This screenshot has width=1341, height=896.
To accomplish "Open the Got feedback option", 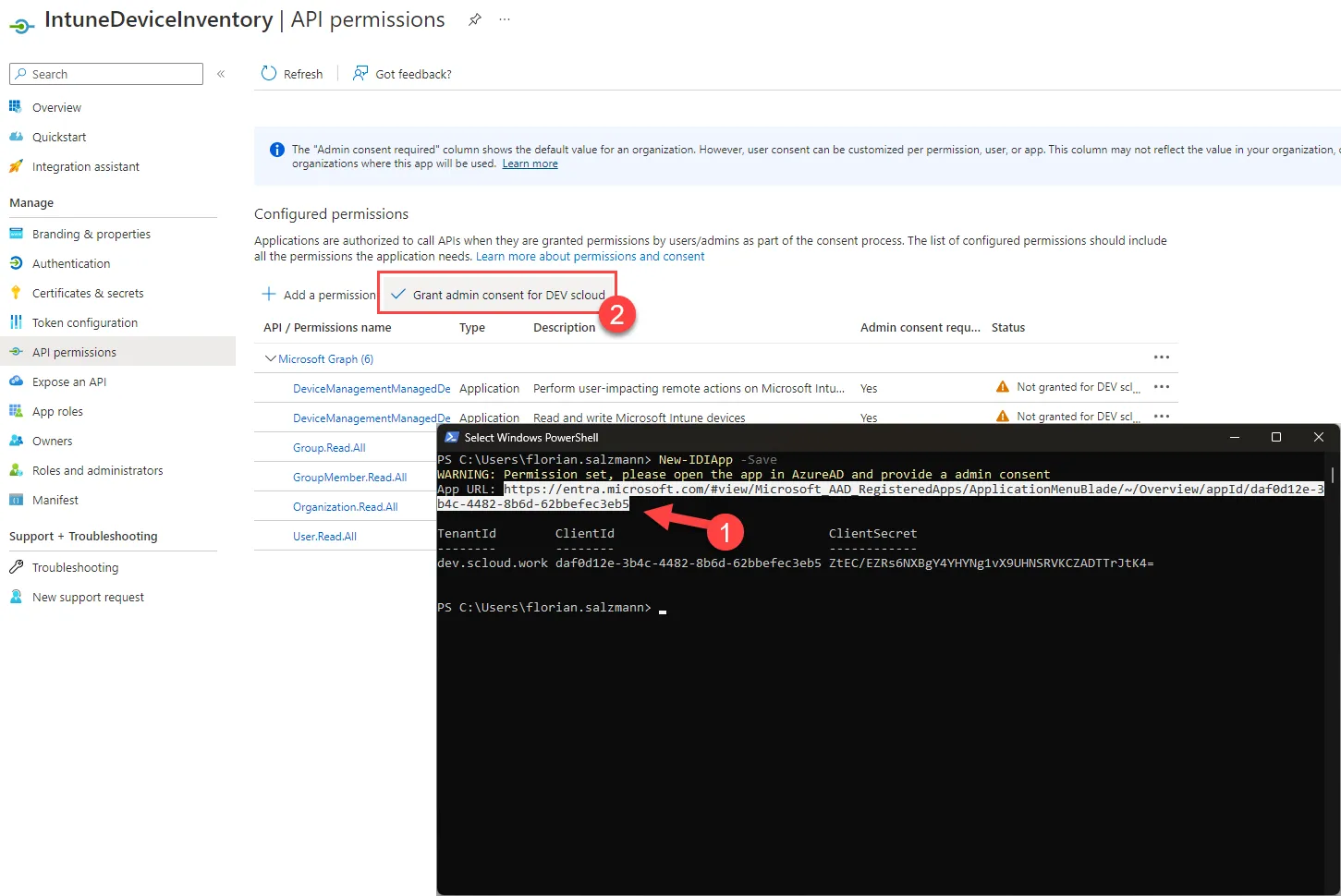I will point(402,74).
